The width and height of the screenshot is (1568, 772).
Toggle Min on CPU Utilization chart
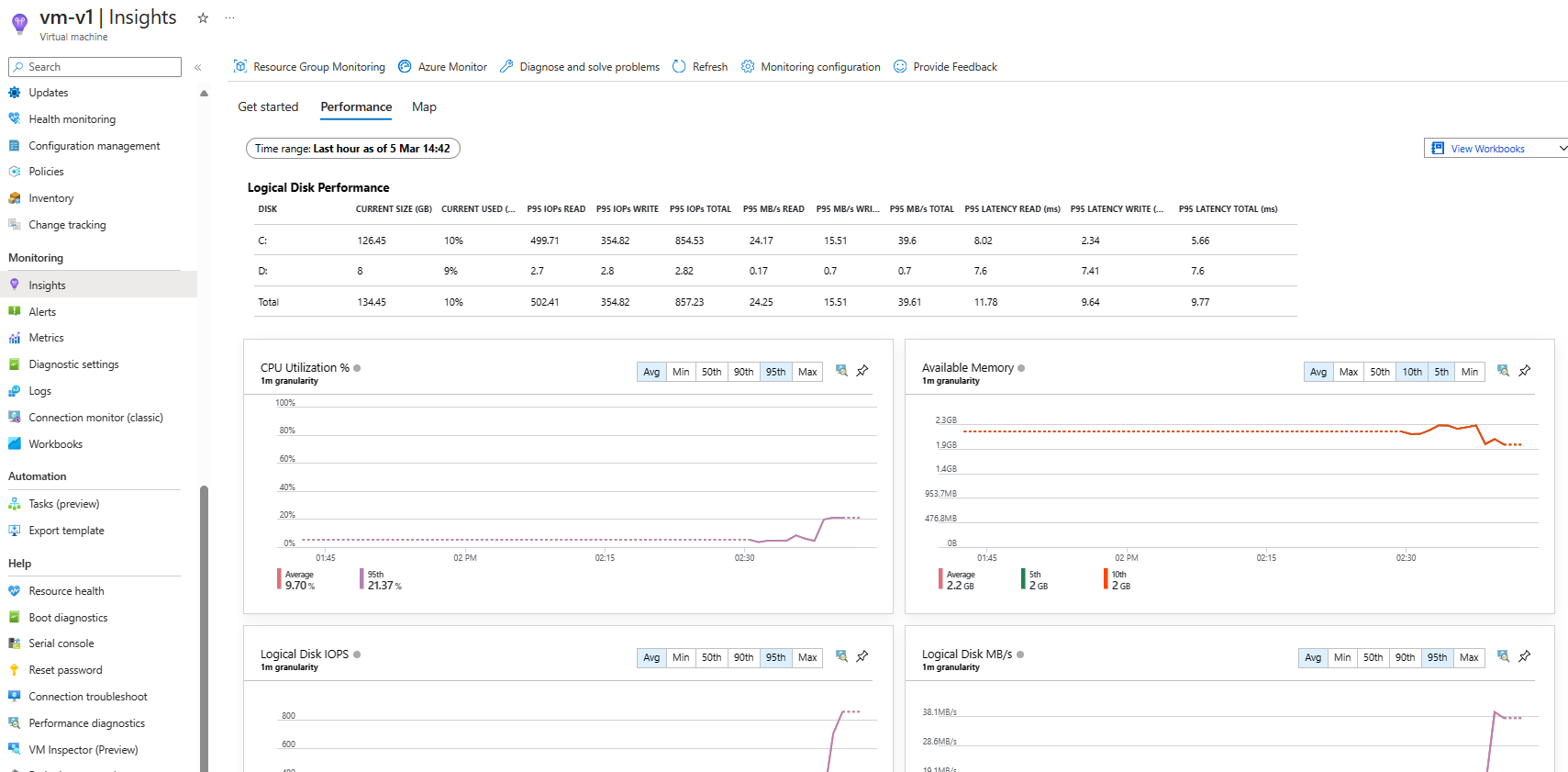pos(681,372)
